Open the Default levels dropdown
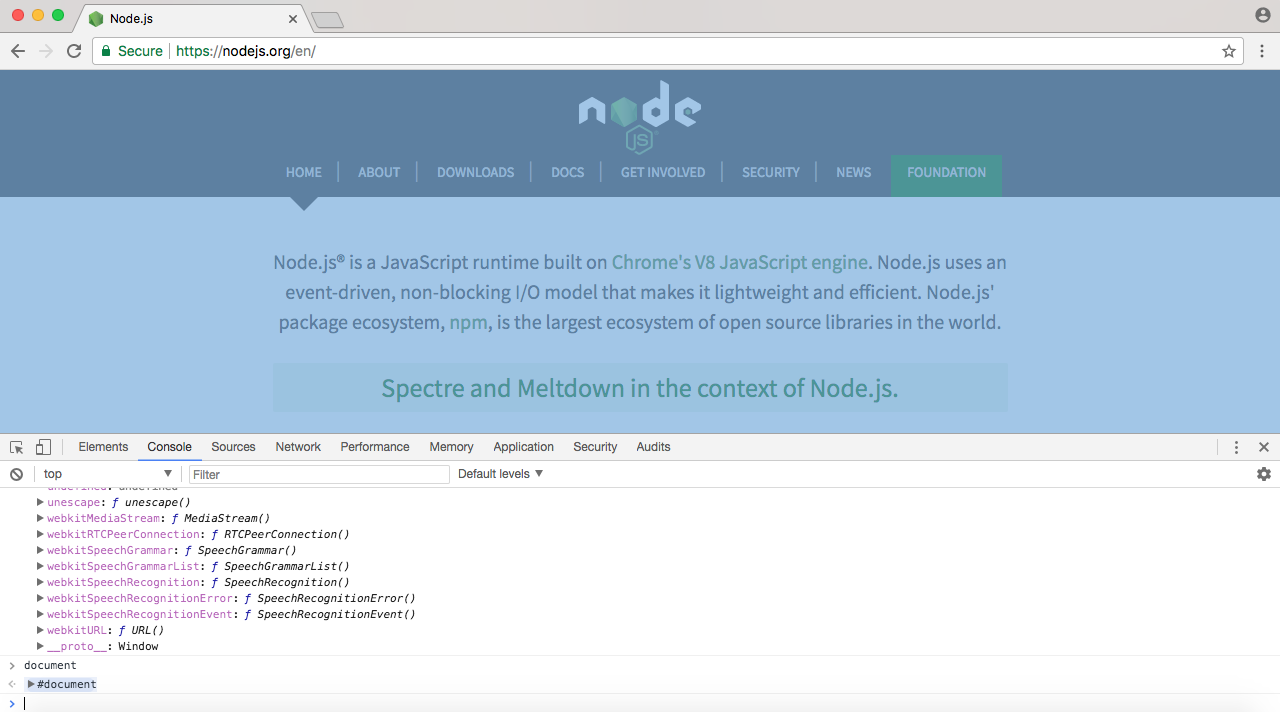This screenshot has width=1280, height=712. coord(500,474)
